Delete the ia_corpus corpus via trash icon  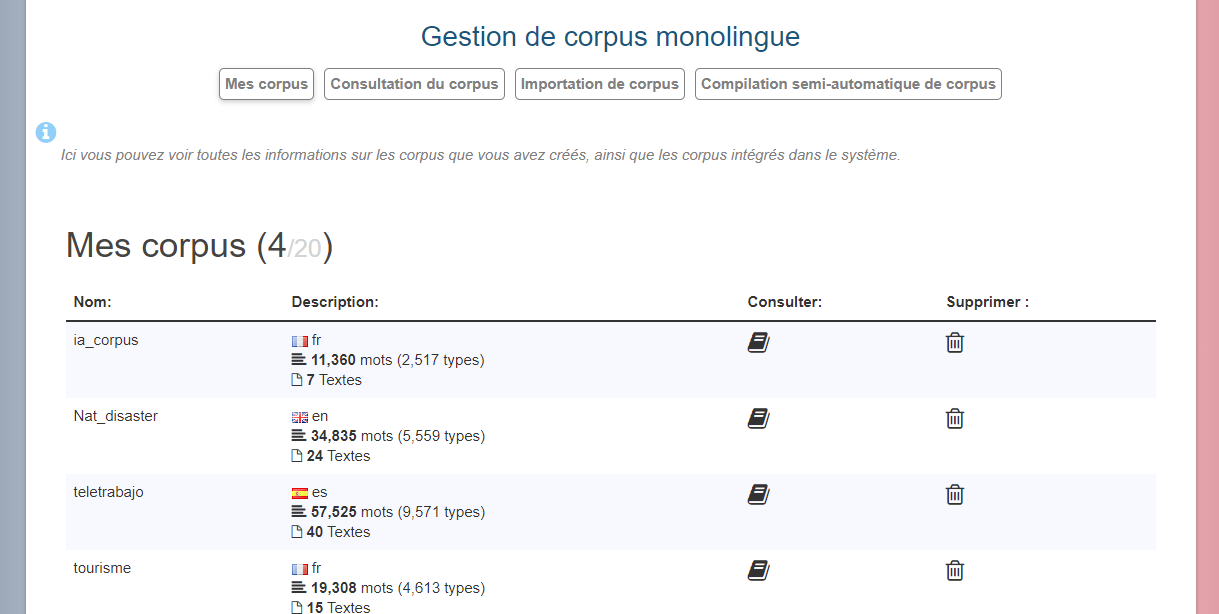click(x=955, y=343)
